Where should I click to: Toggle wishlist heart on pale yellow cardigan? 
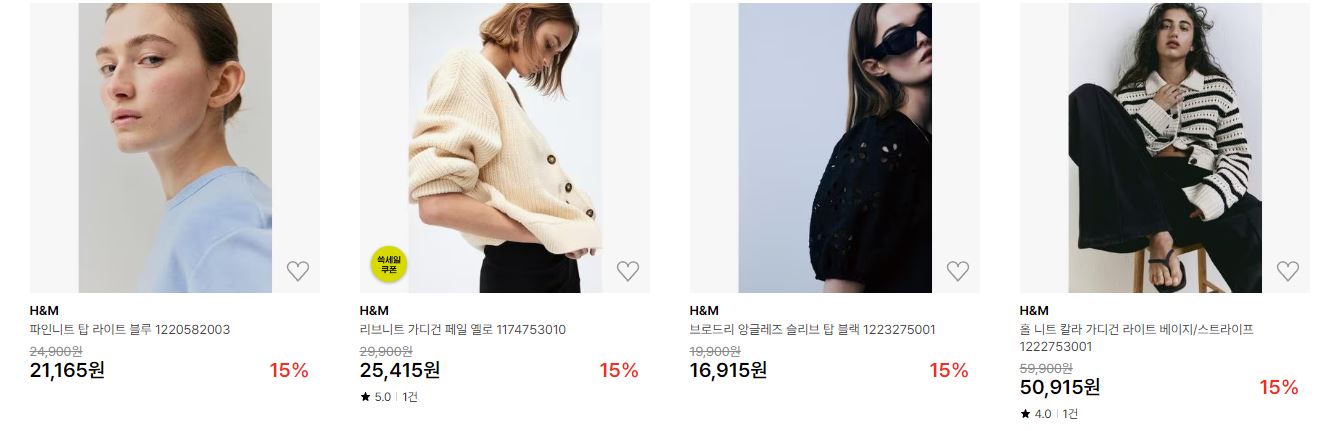click(x=628, y=270)
